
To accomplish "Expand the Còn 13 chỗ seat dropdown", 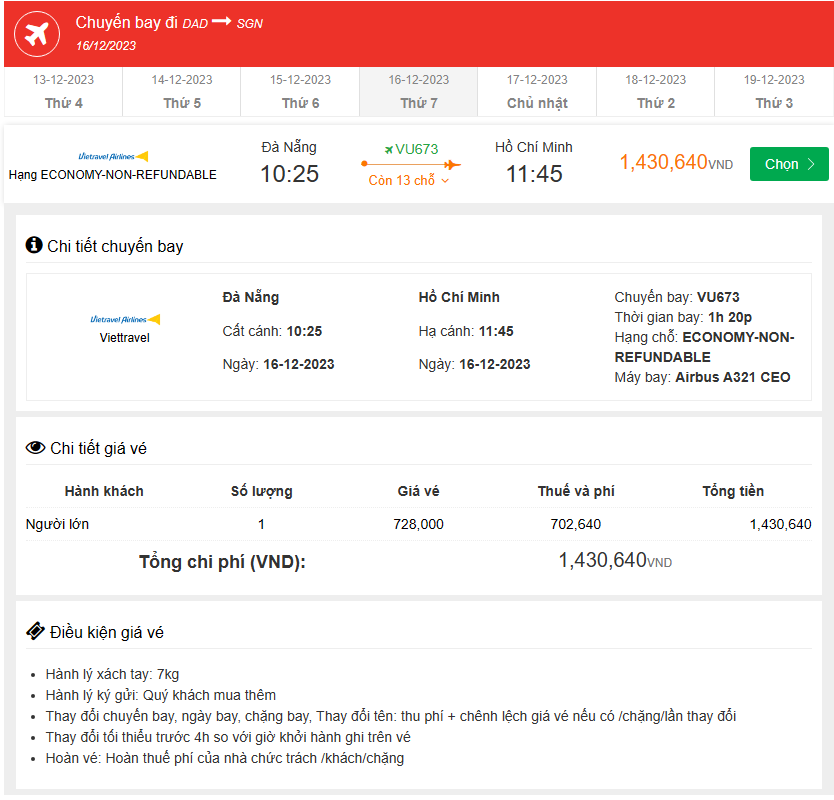I will click(409, 181).
